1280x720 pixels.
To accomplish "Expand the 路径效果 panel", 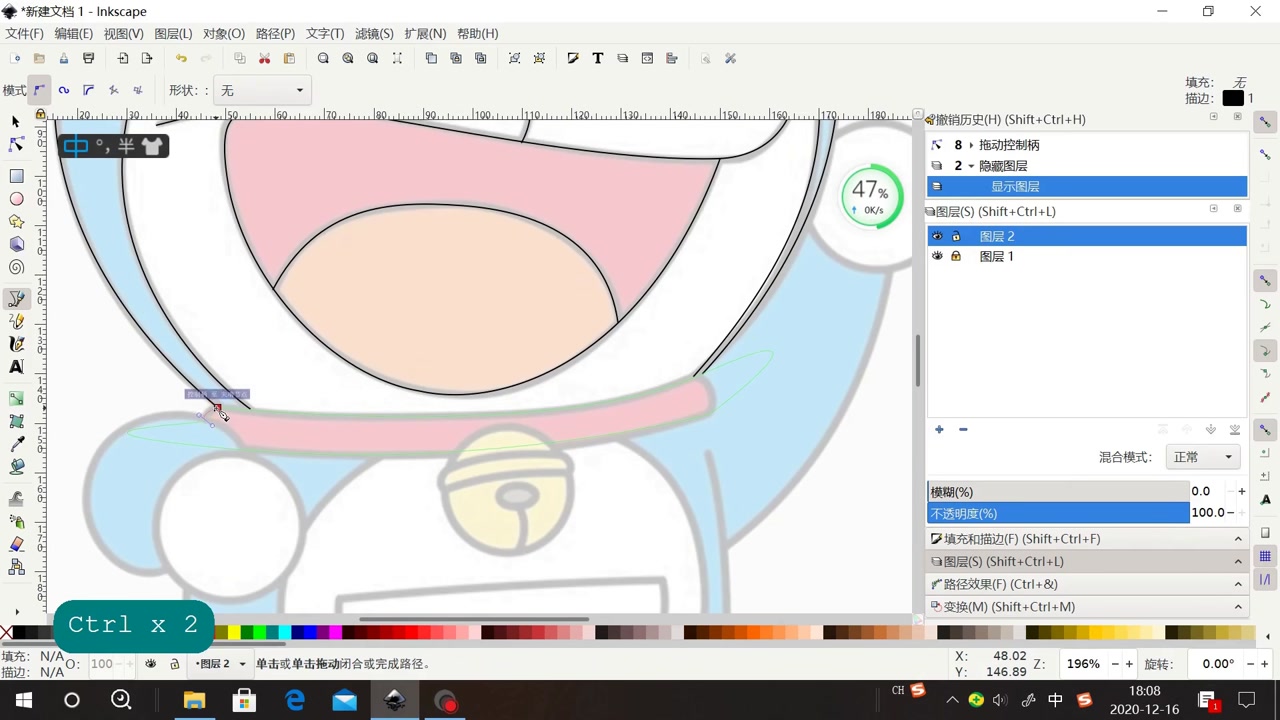I will pos(1087,584).
